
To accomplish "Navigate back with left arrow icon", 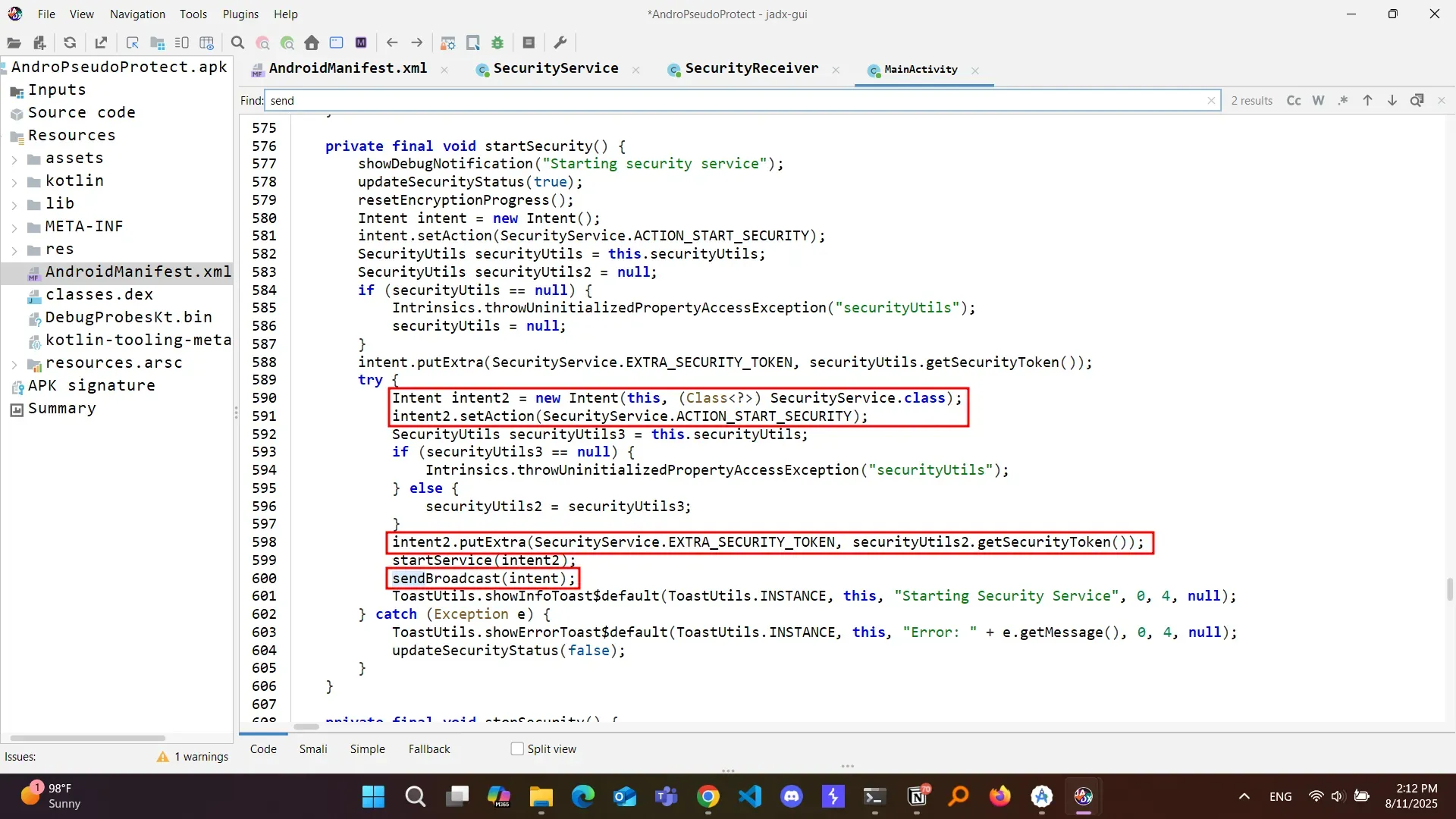I will [x=392, y=43].
